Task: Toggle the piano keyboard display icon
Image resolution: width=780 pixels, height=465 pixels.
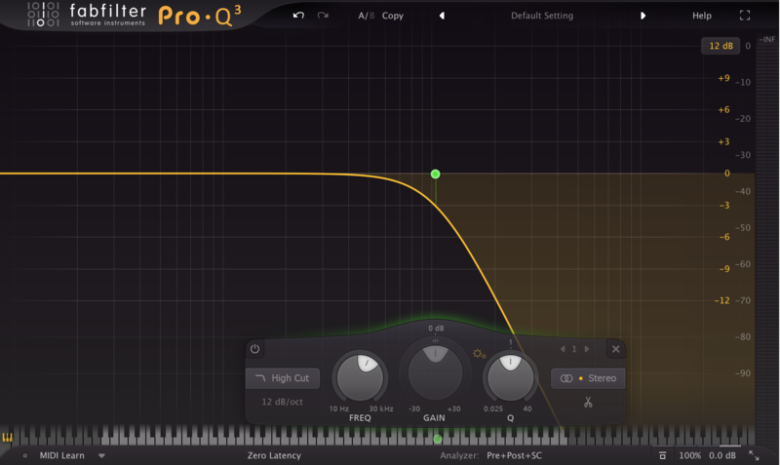Action: click(7, 438)
